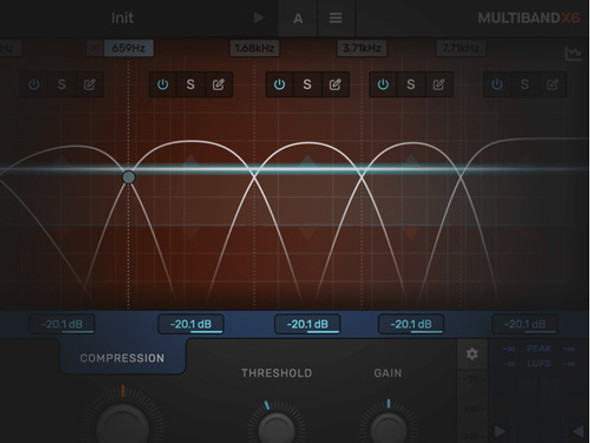Screen dimensions: 590x443
Task: Click -20.1 dB value of band below 659Hz
Action: point(62,324)
